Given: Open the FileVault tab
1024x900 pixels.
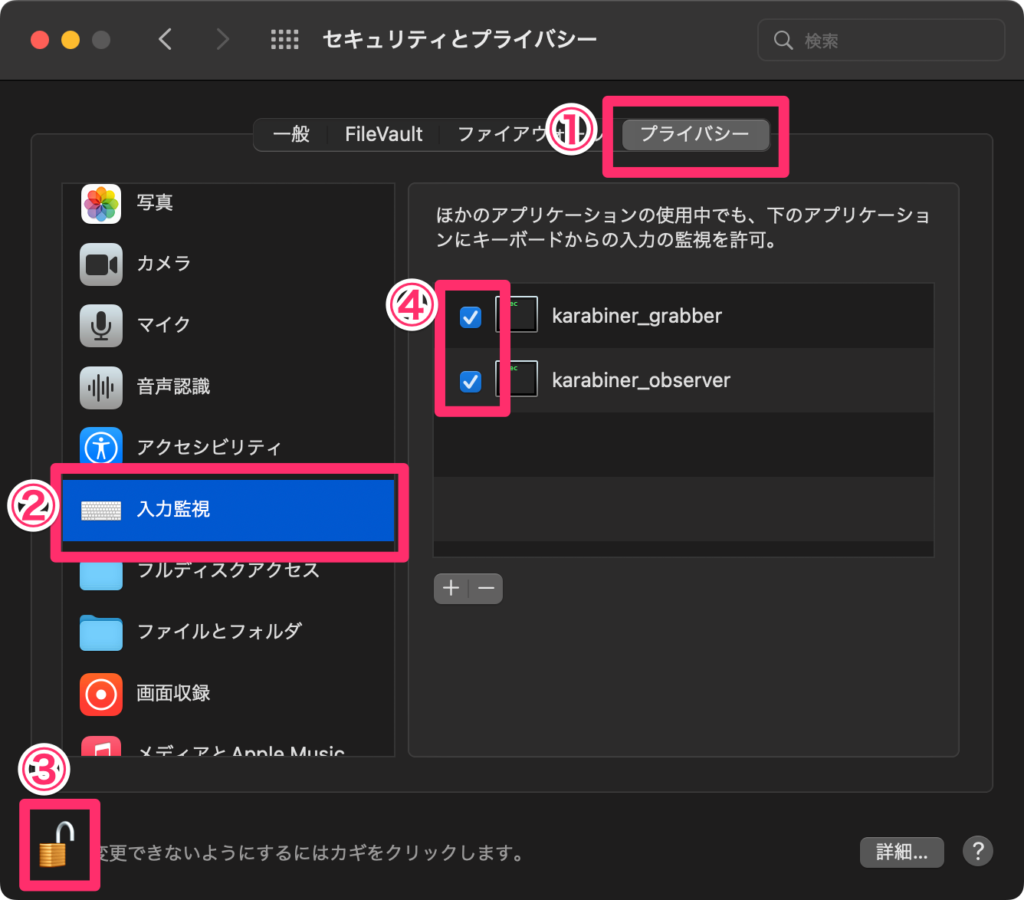Looking at the screenshot, I should (384, 133).
